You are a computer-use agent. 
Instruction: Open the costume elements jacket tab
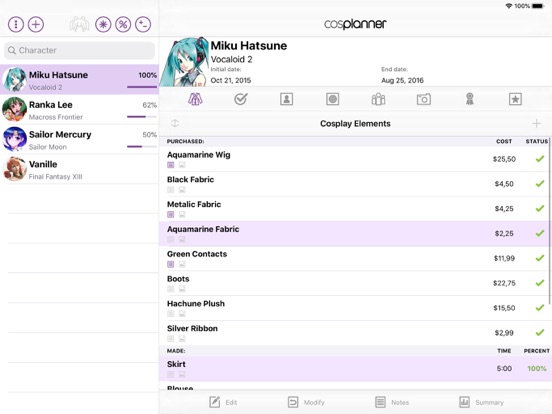coord(195,99)
